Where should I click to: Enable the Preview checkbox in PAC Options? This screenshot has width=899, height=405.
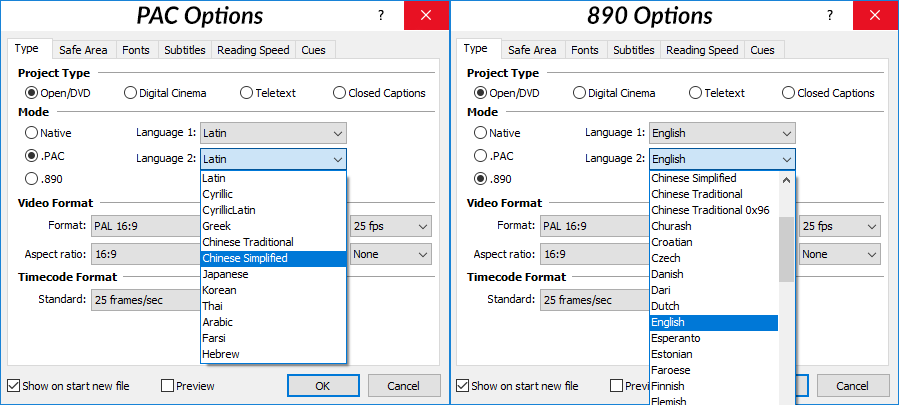click(167, 385)
